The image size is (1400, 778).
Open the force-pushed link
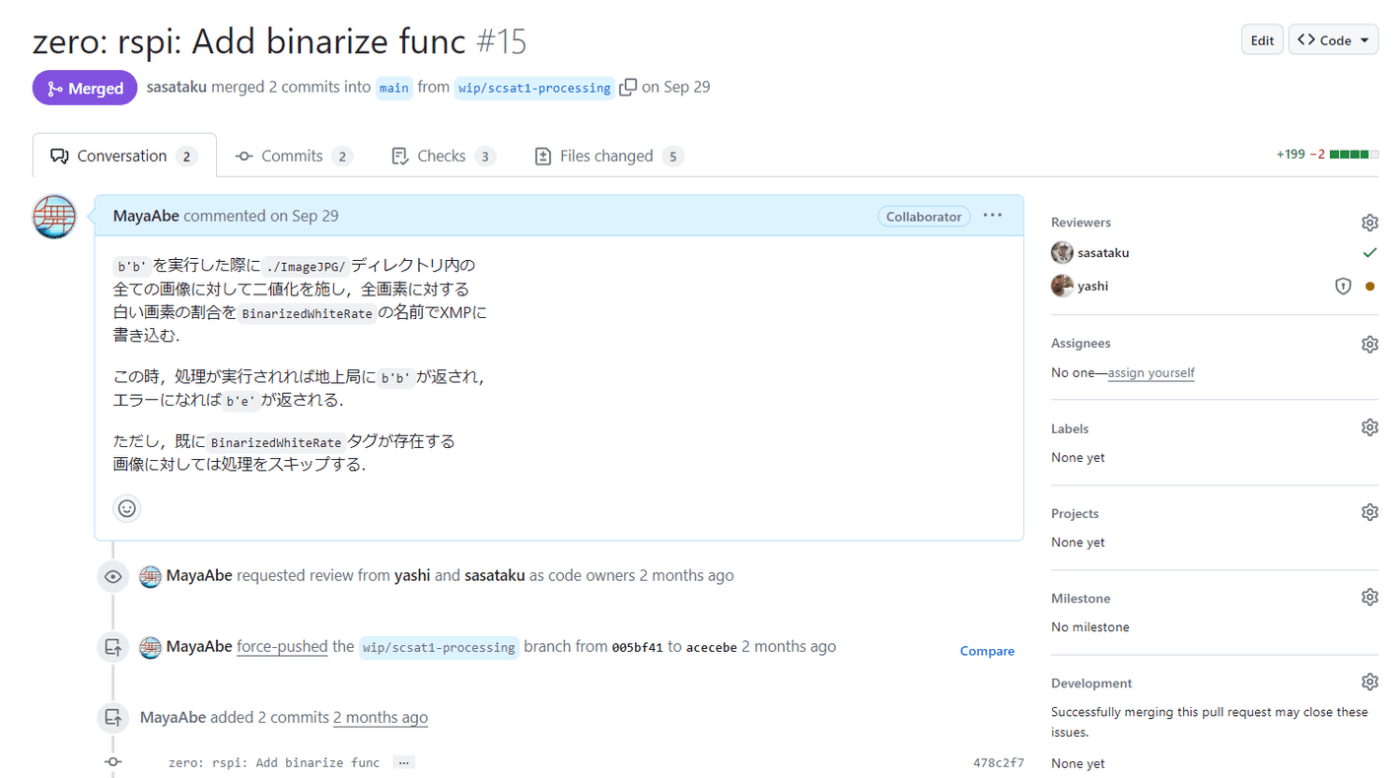pyautogui.click(x=282, y=647)
